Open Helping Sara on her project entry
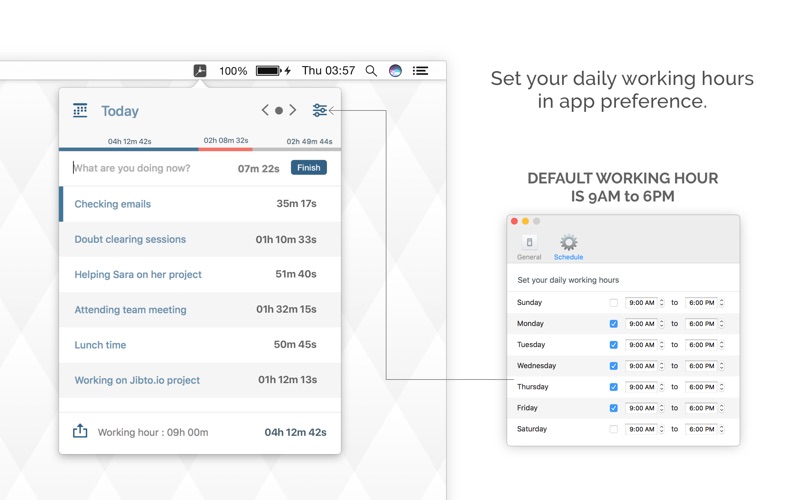This screenshot has height=500, width=800. coord(200,274)
